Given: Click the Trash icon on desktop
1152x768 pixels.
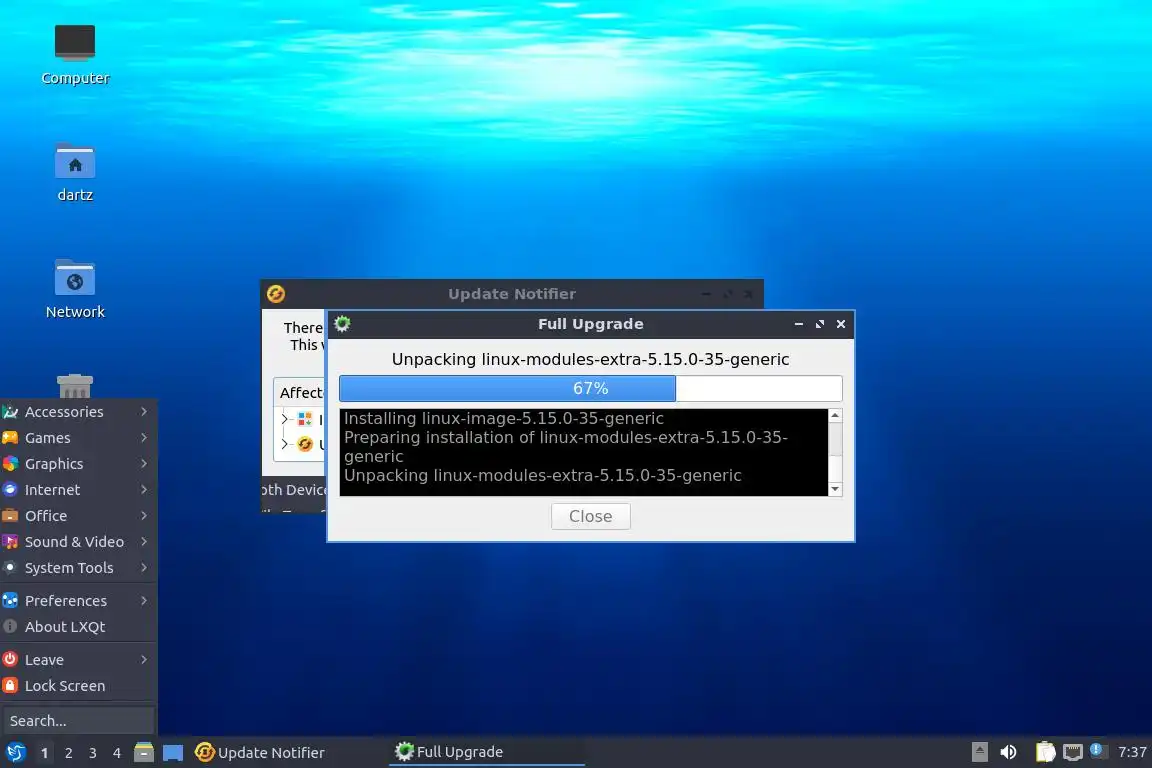Looking at the screenshot, I should point(75,387).
